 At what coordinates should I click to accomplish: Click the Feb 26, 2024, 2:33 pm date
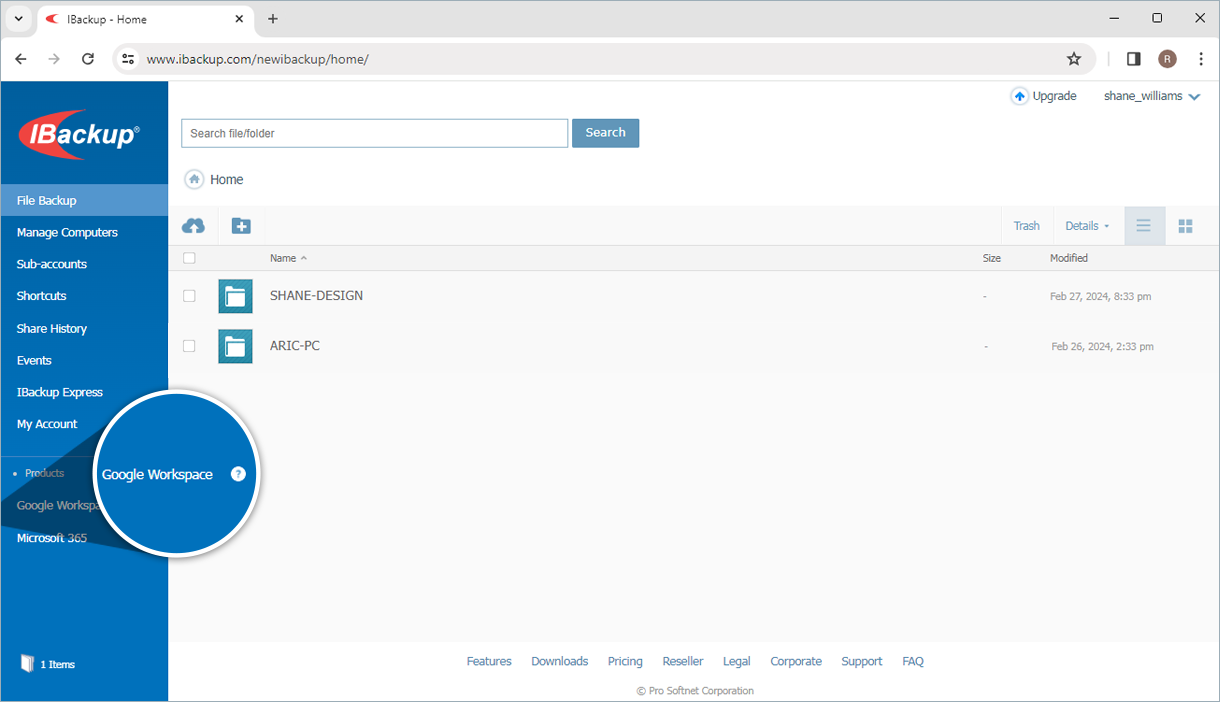point(1102,347)
